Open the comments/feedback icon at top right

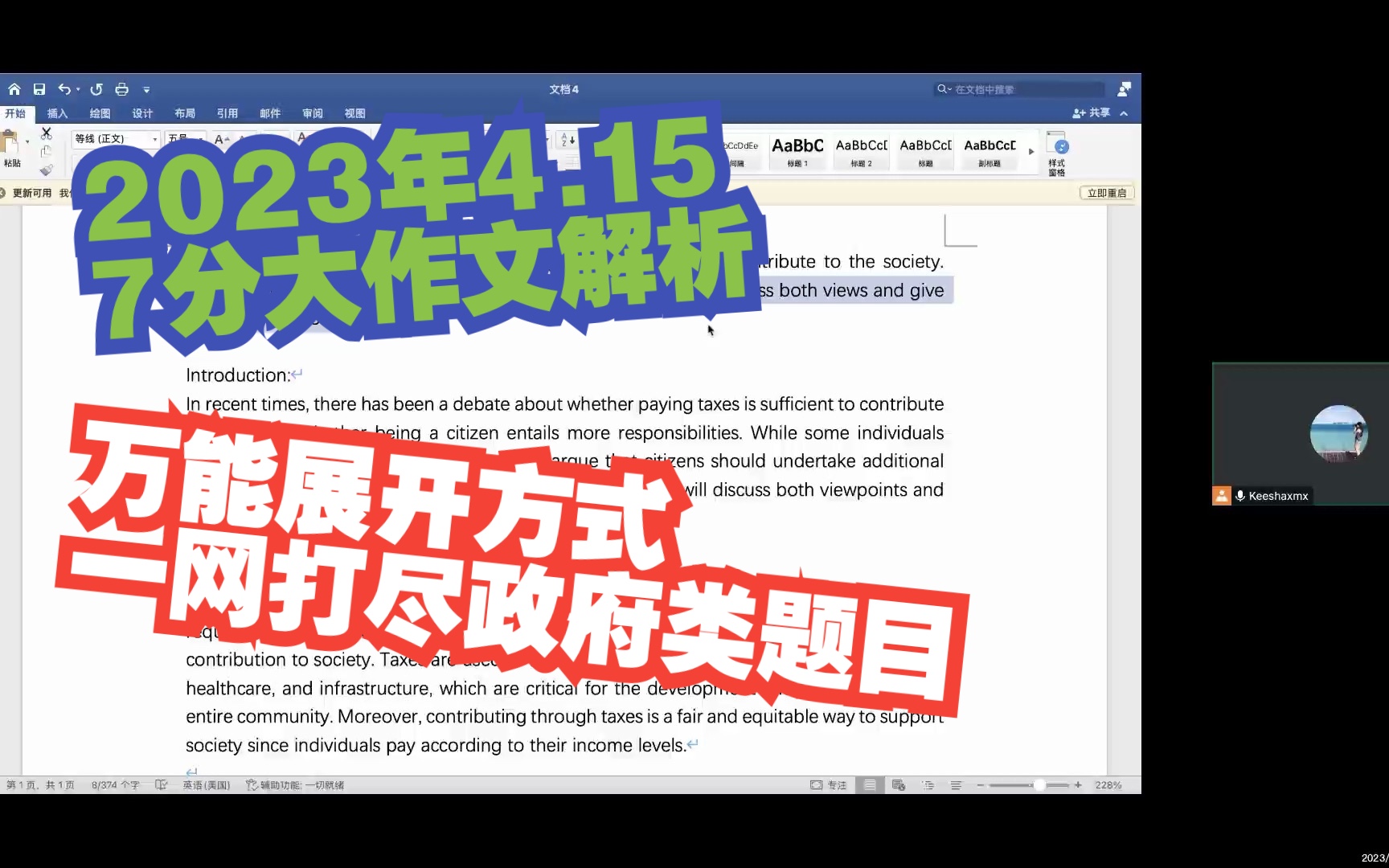tap(1124, 89)
